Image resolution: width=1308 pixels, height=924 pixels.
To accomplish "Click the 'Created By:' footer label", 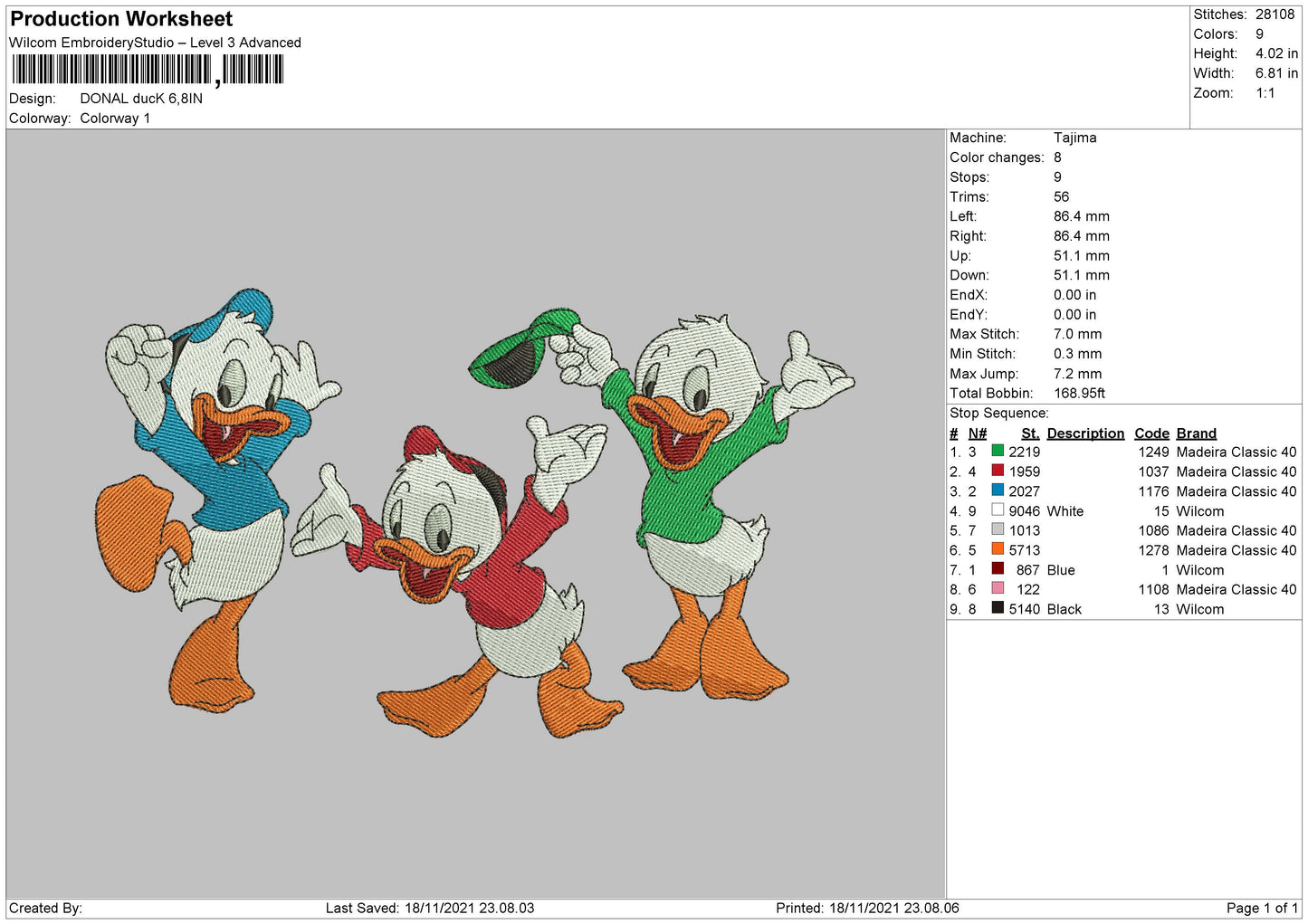I will pos(45,908).
